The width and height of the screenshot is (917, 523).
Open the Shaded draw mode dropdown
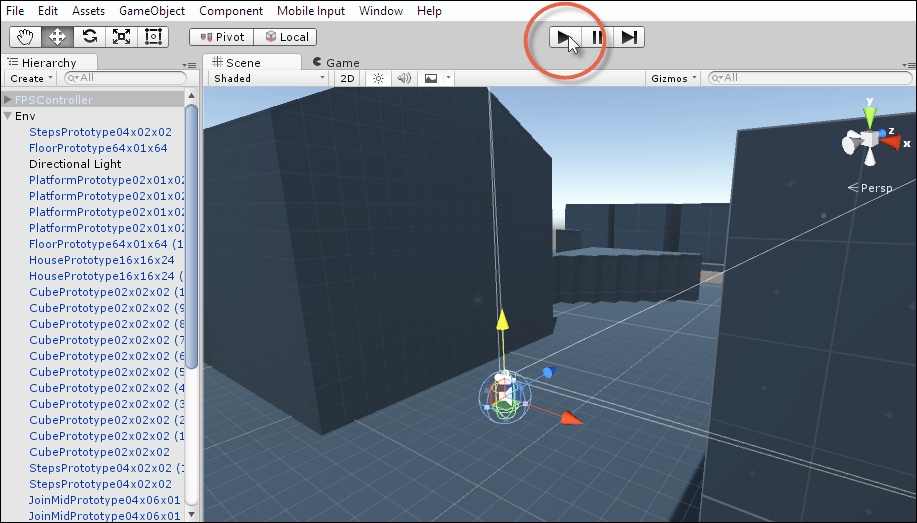pos(268,78)
